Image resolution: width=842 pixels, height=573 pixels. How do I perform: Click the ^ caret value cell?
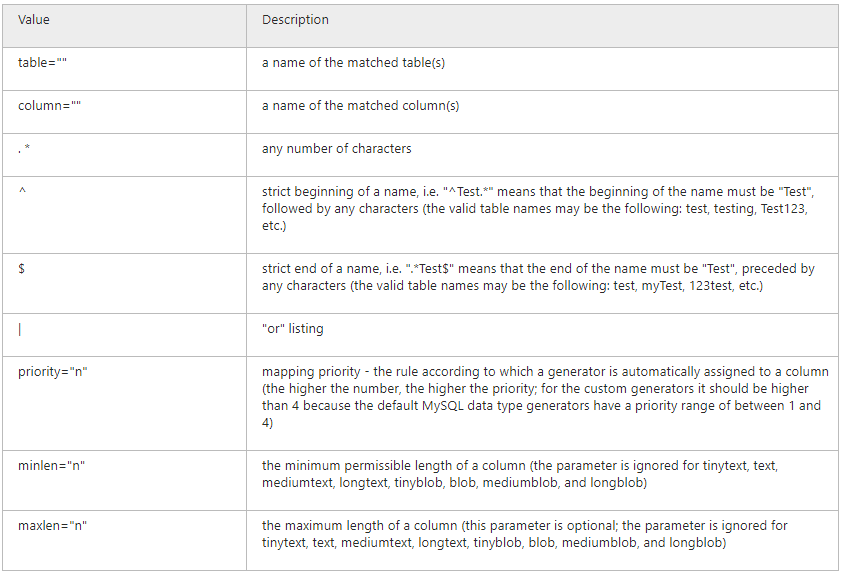124,215
